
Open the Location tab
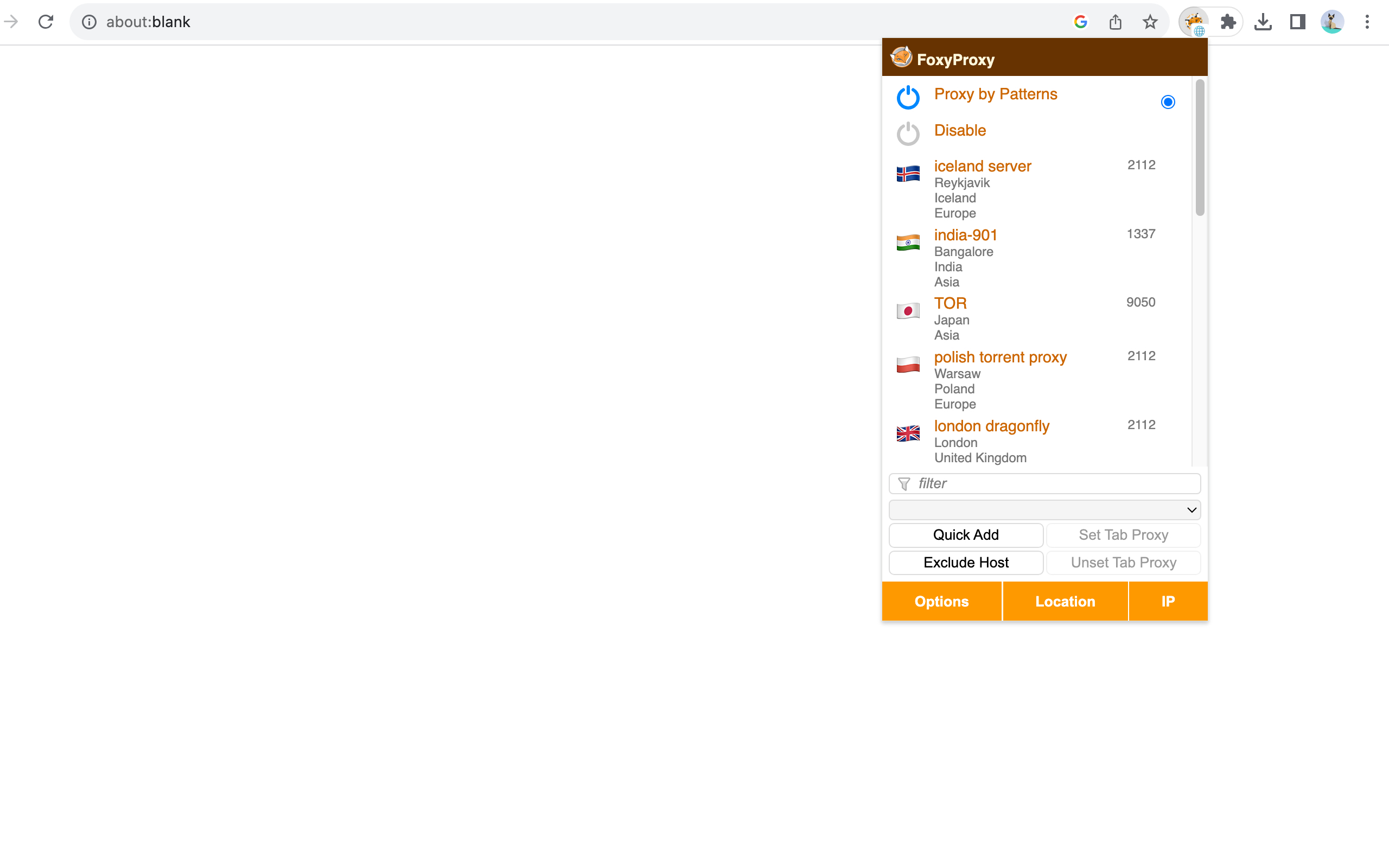point(1065,601)
